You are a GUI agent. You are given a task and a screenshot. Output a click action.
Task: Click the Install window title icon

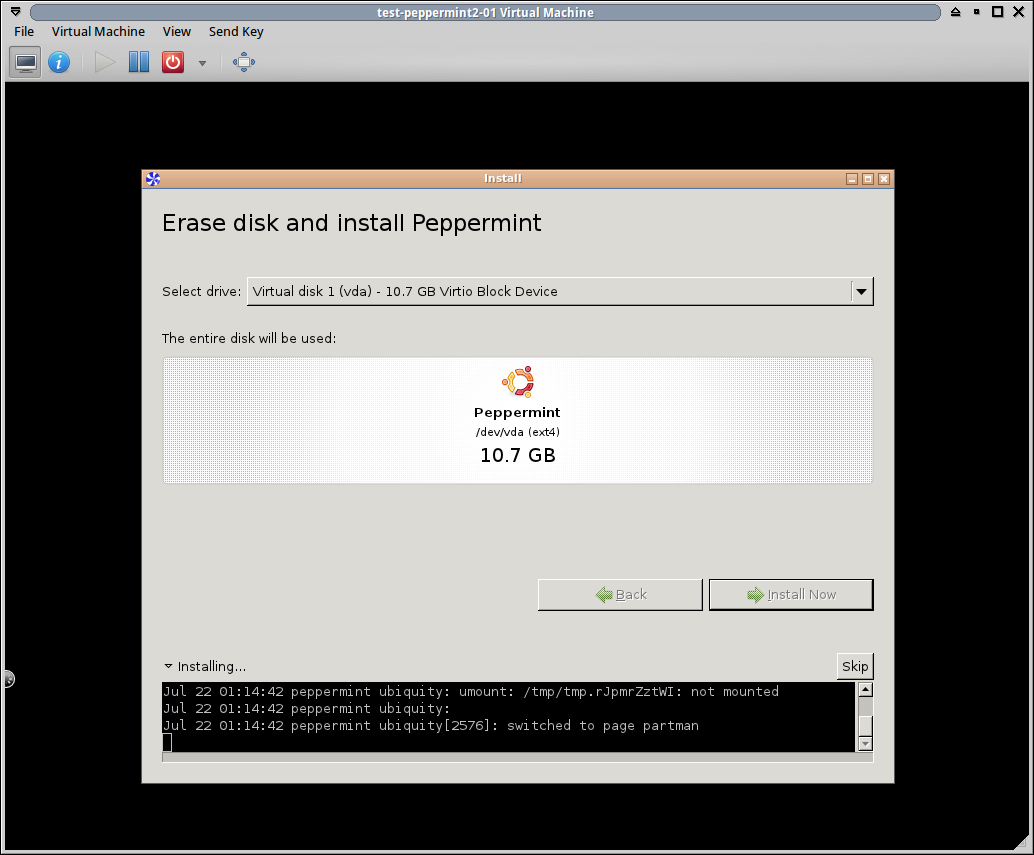(x=153, y=179)
